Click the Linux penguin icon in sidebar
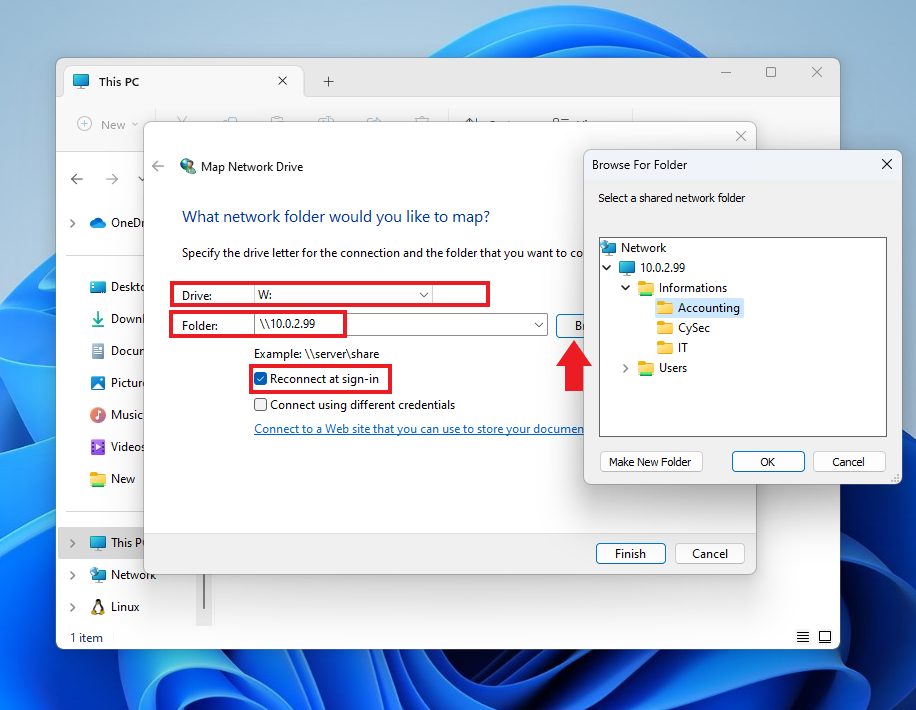 click(x=98, y=607)
